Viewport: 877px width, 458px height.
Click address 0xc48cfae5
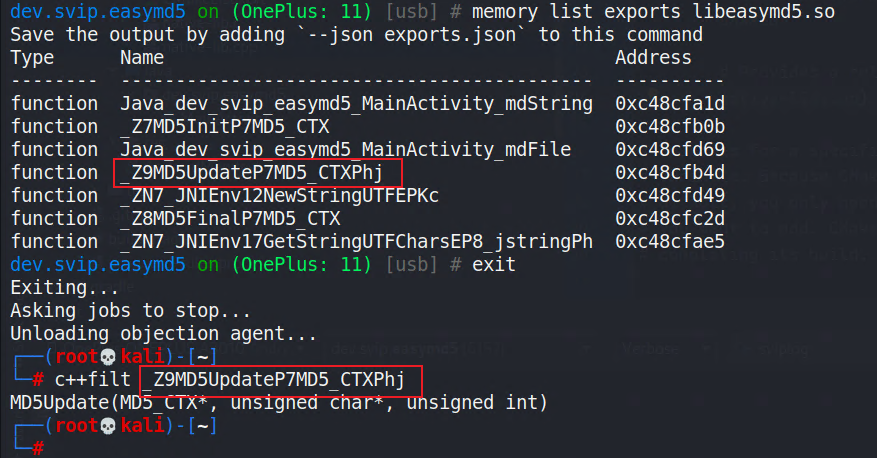[670, 242]
